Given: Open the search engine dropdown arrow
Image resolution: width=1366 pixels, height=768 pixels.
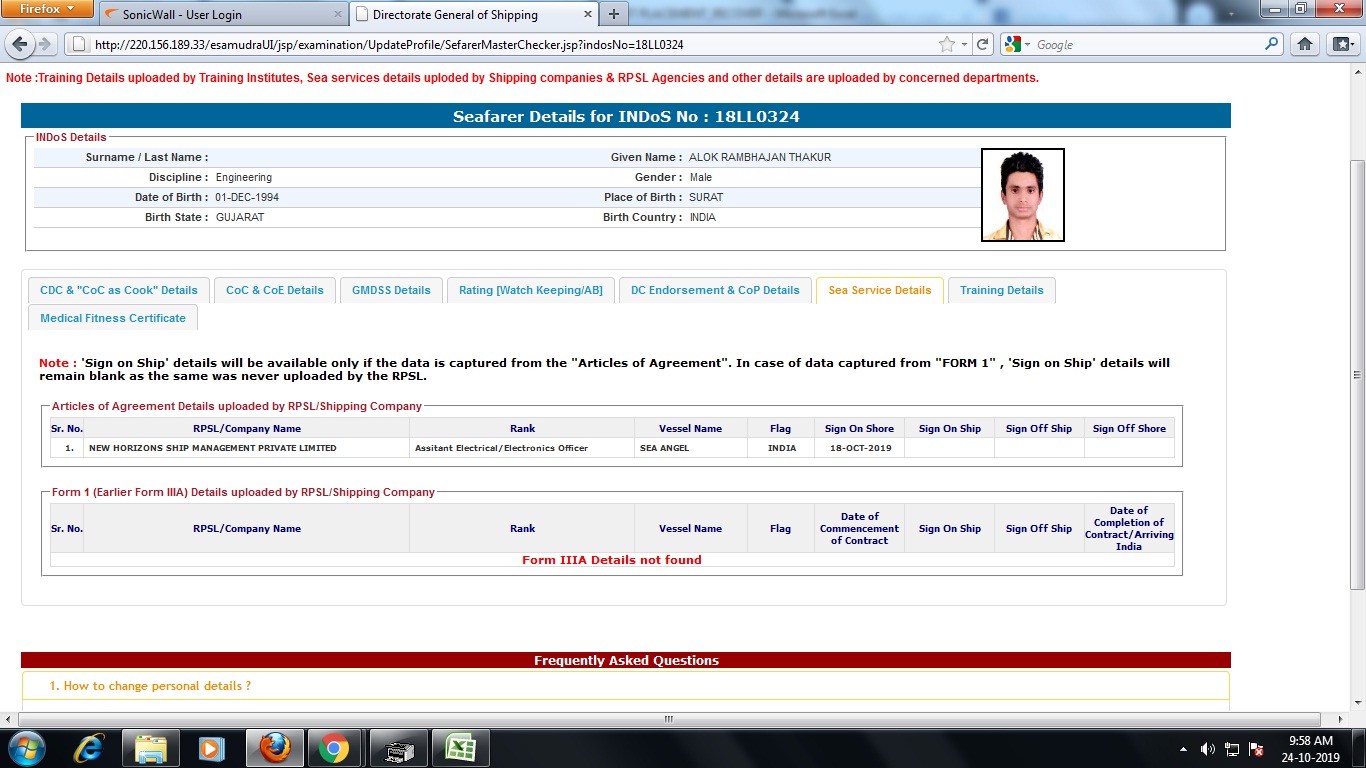Looking at the screenshot, I should [1028, 45].
